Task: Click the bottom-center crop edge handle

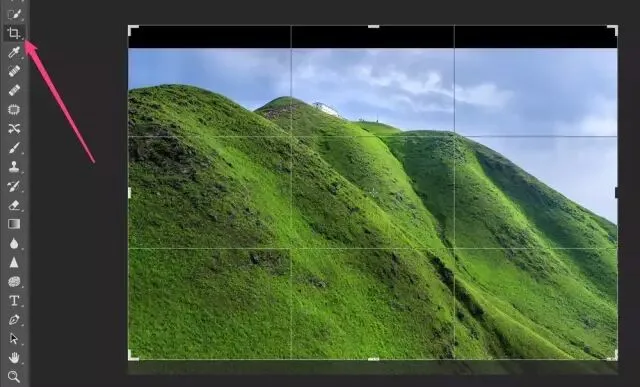Action: click(373, 359)
